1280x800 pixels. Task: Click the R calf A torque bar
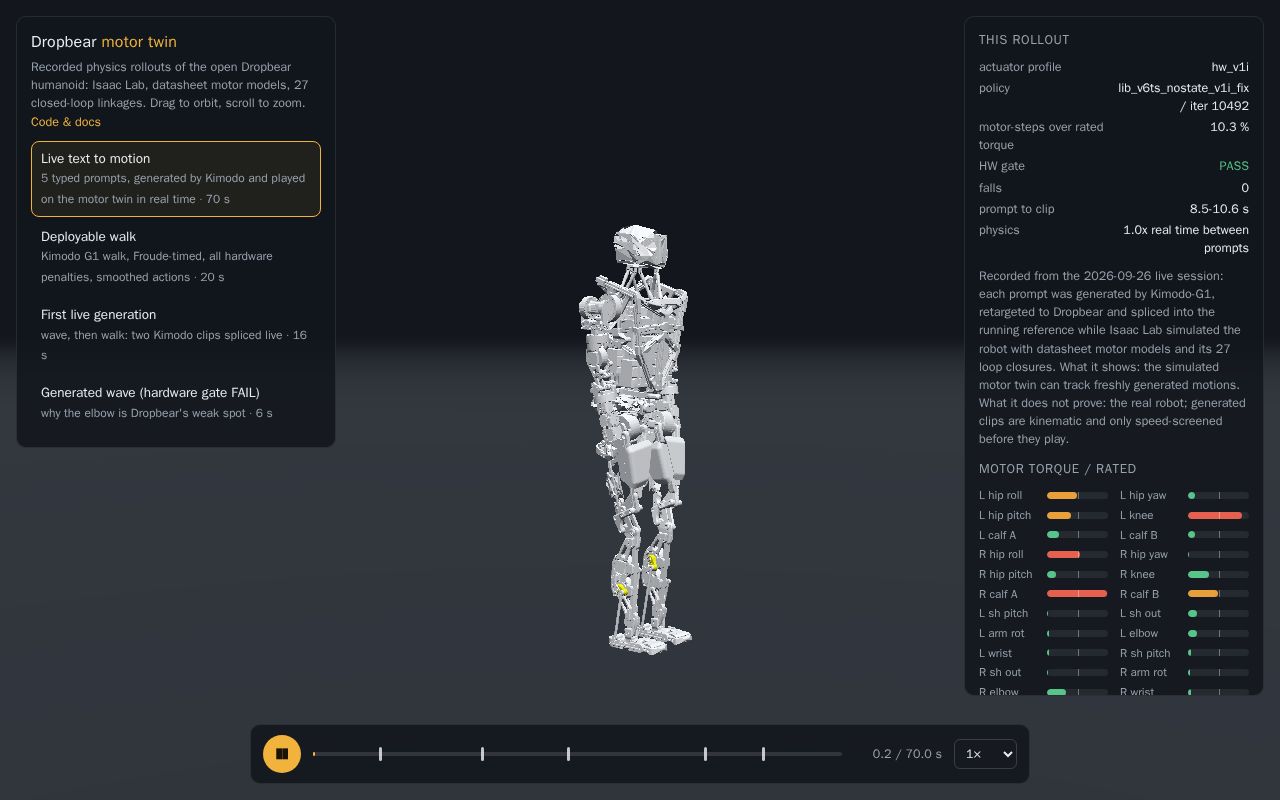click(1077, 594)
